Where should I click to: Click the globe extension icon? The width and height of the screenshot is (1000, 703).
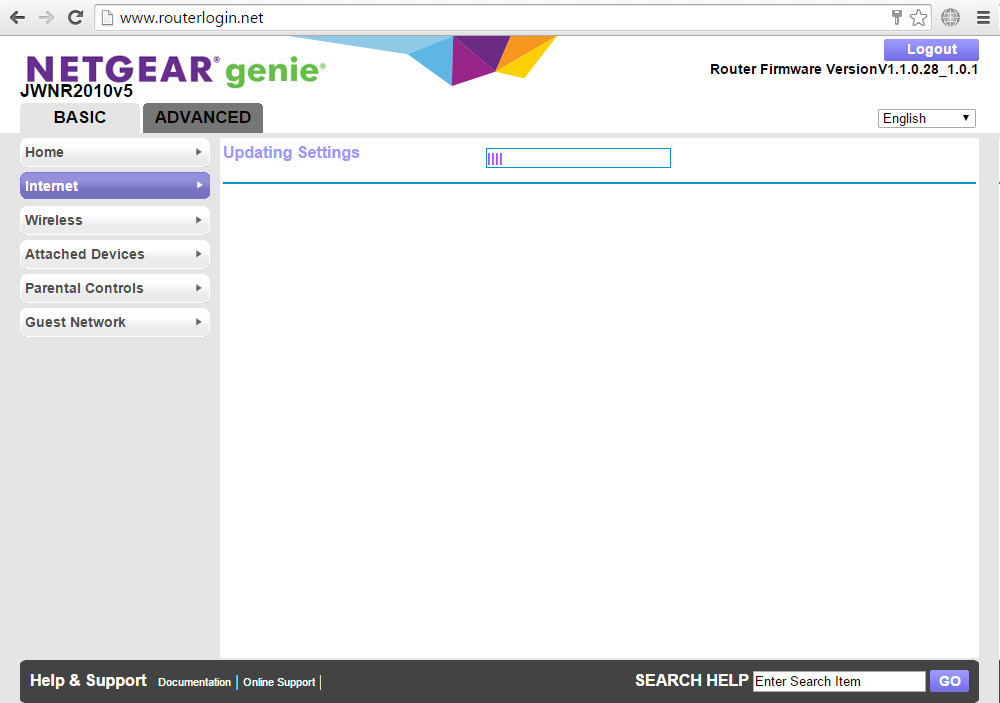coord(950,17)
